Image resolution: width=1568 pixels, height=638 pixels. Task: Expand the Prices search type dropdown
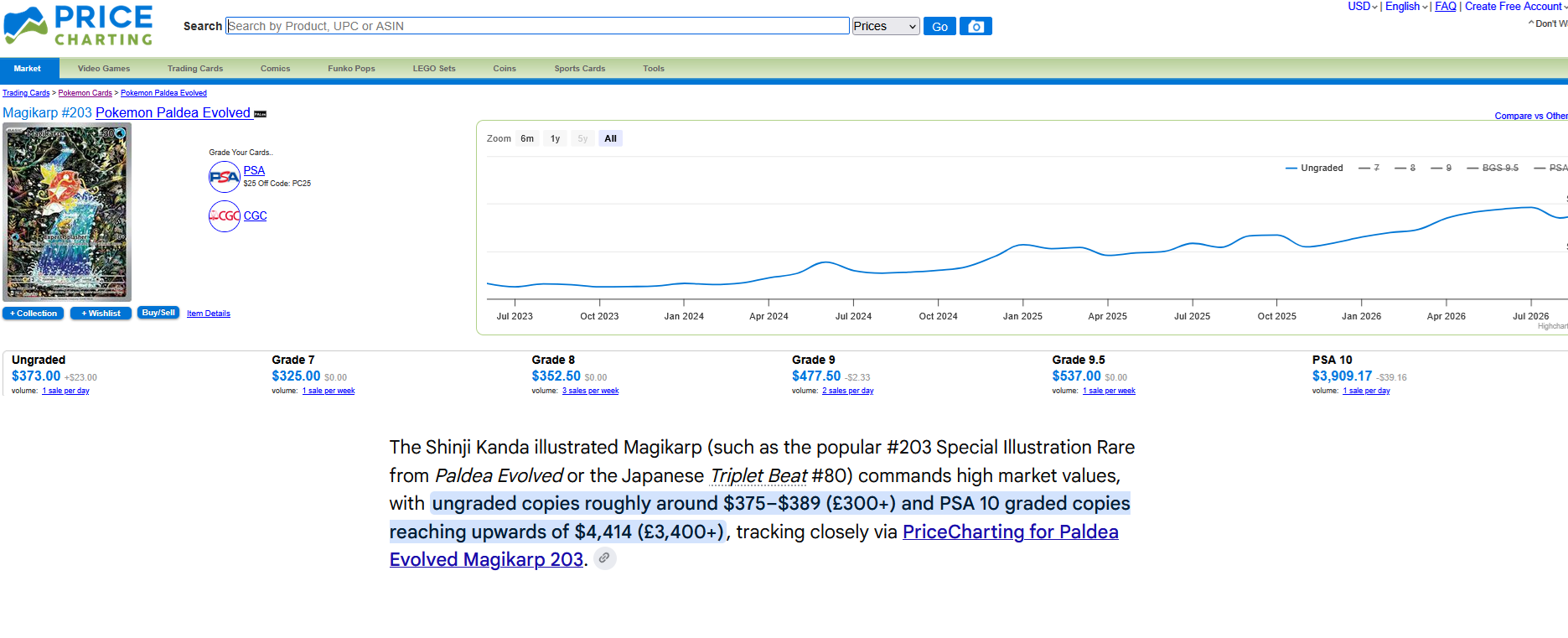coord(886,26)
